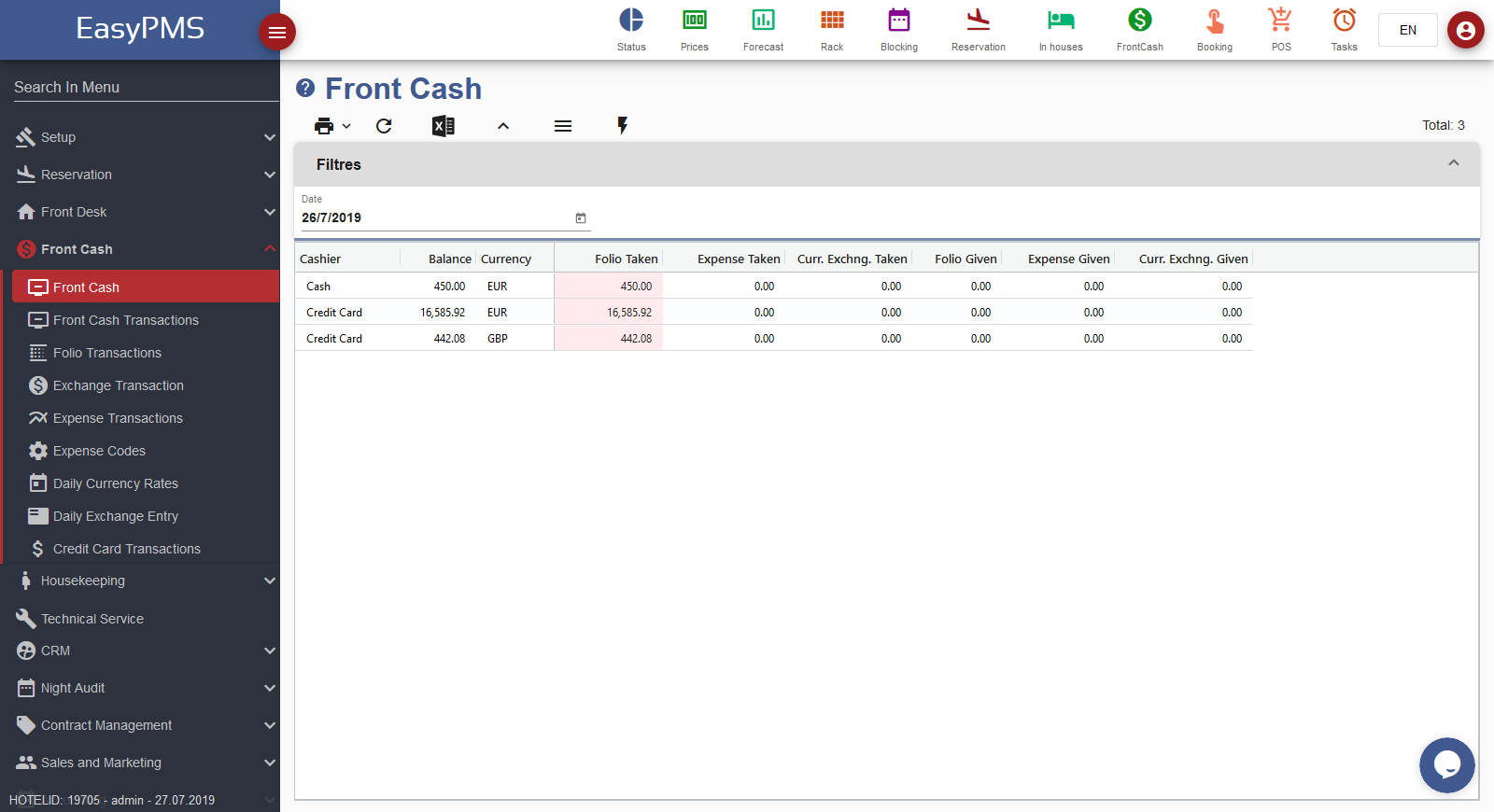This screenshot has height=812, width=1494.
Task: Open the Forecast chart icon
Action: (763, 21)
